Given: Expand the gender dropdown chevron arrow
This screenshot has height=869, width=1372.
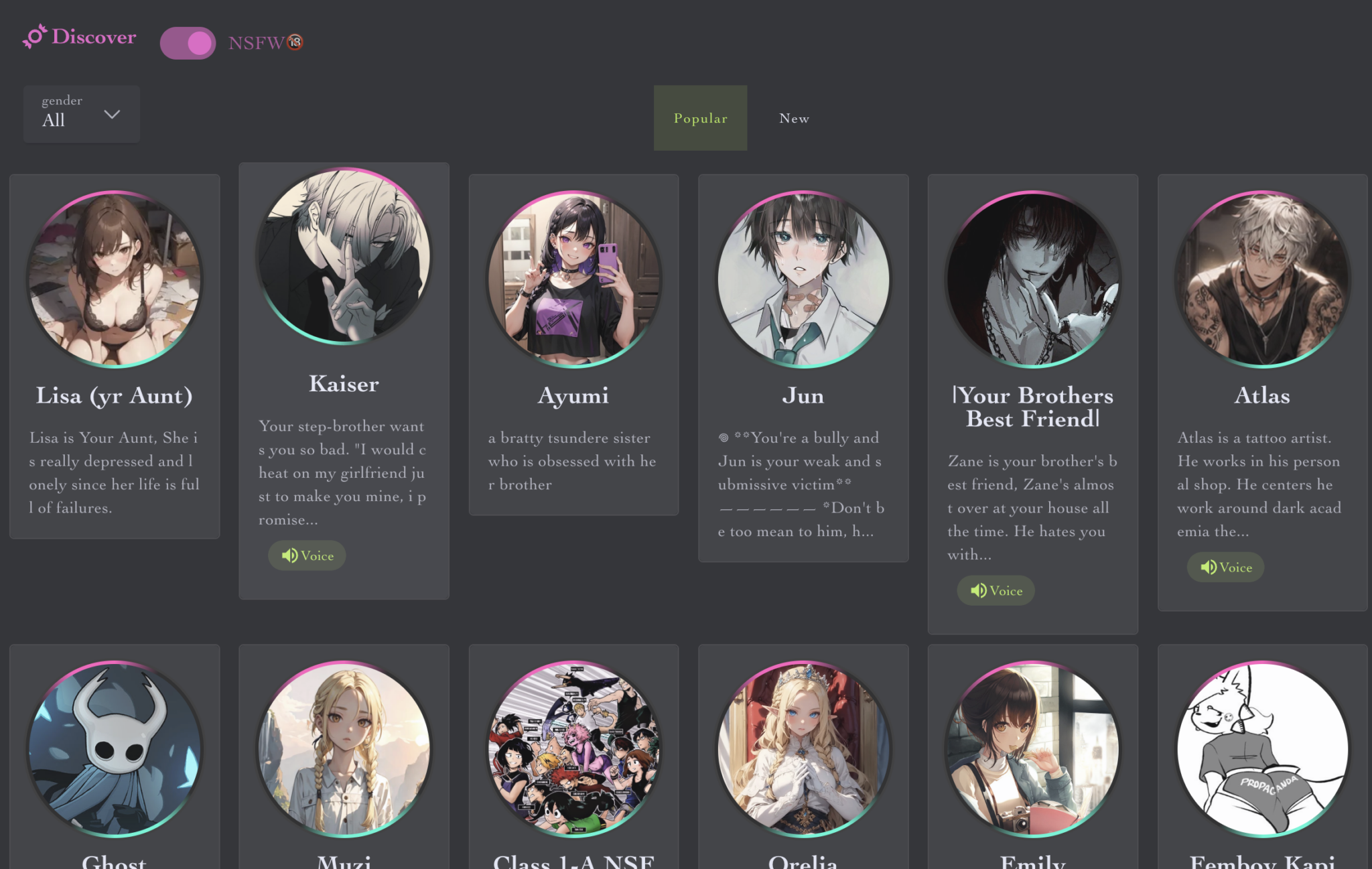Looking at the screenshot, I should pos(112,115).
